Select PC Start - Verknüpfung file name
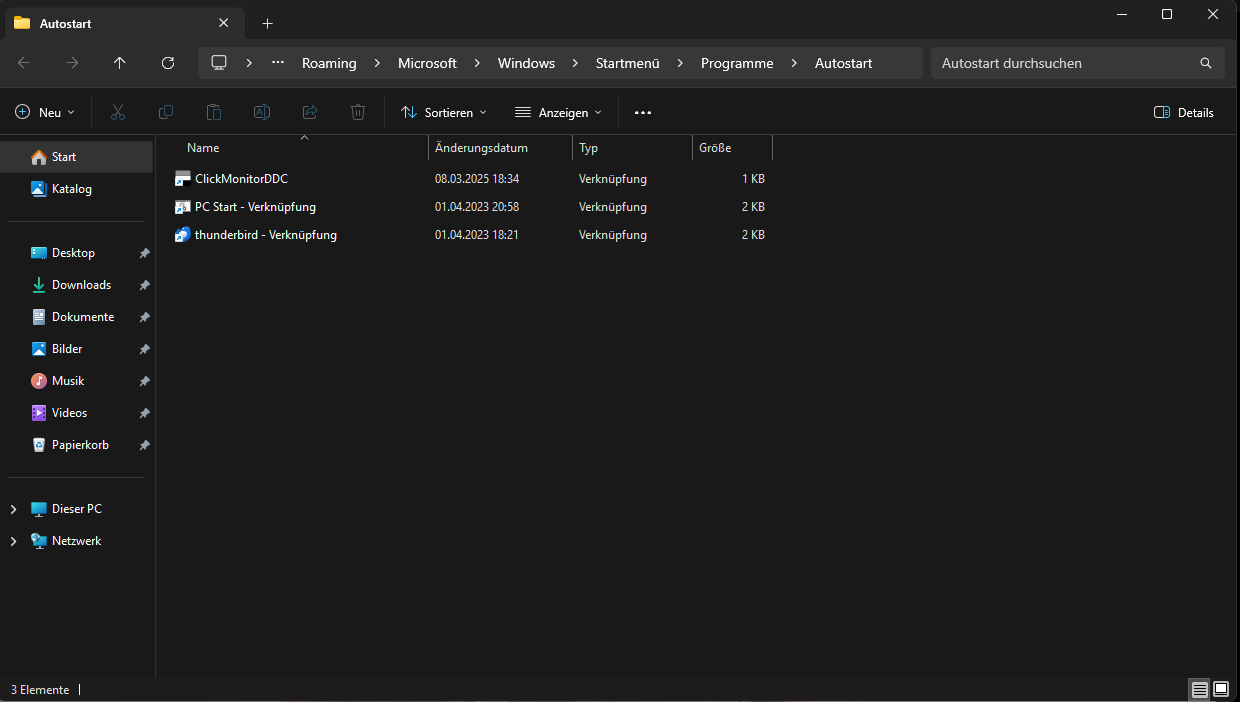This screenshot has width=1240, height=702. tap(255, 207)
